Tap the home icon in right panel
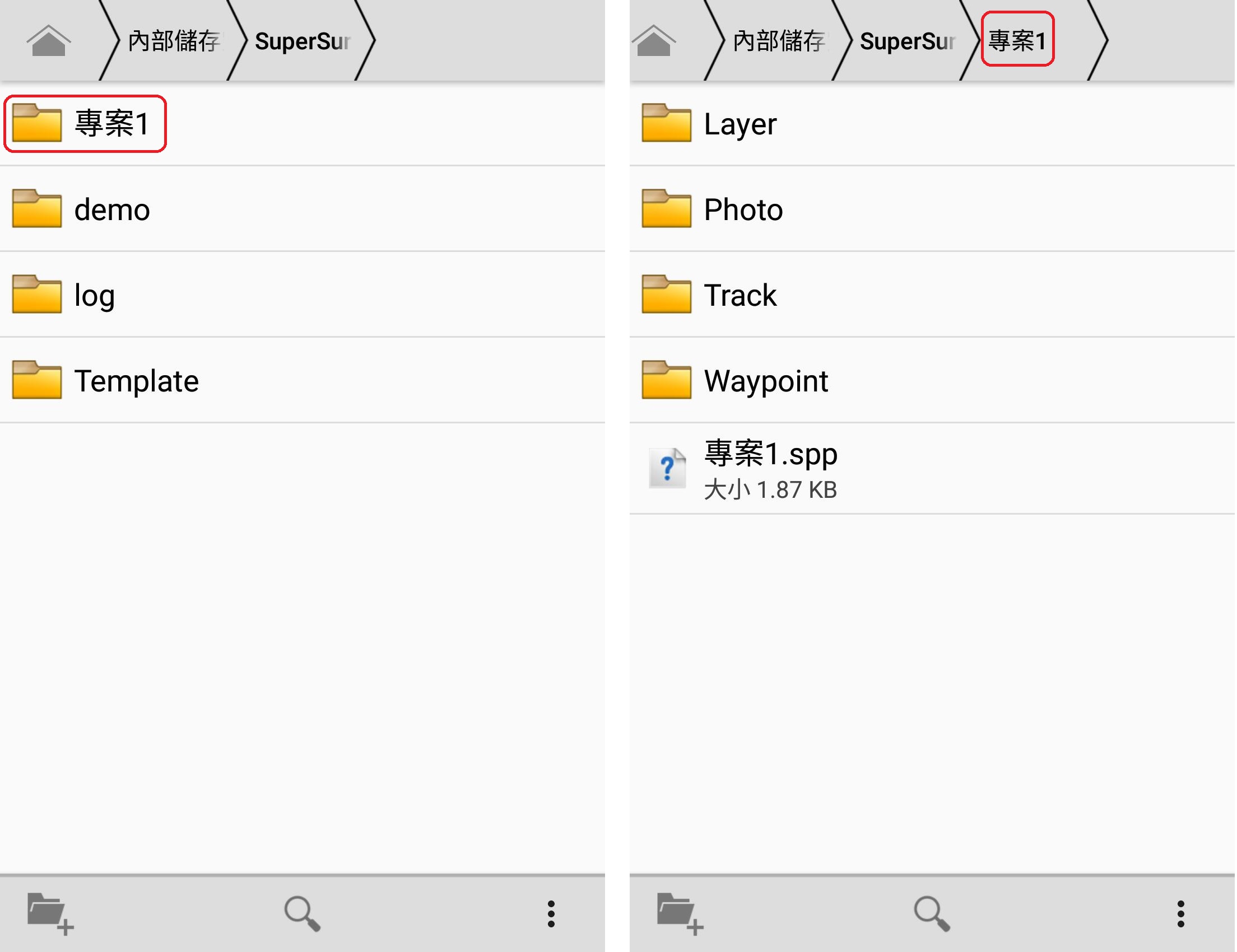 point(654,41)
